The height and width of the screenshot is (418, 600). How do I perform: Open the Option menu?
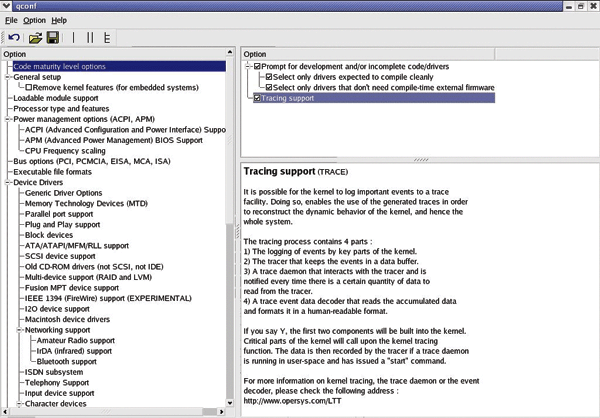click(35, 20)
